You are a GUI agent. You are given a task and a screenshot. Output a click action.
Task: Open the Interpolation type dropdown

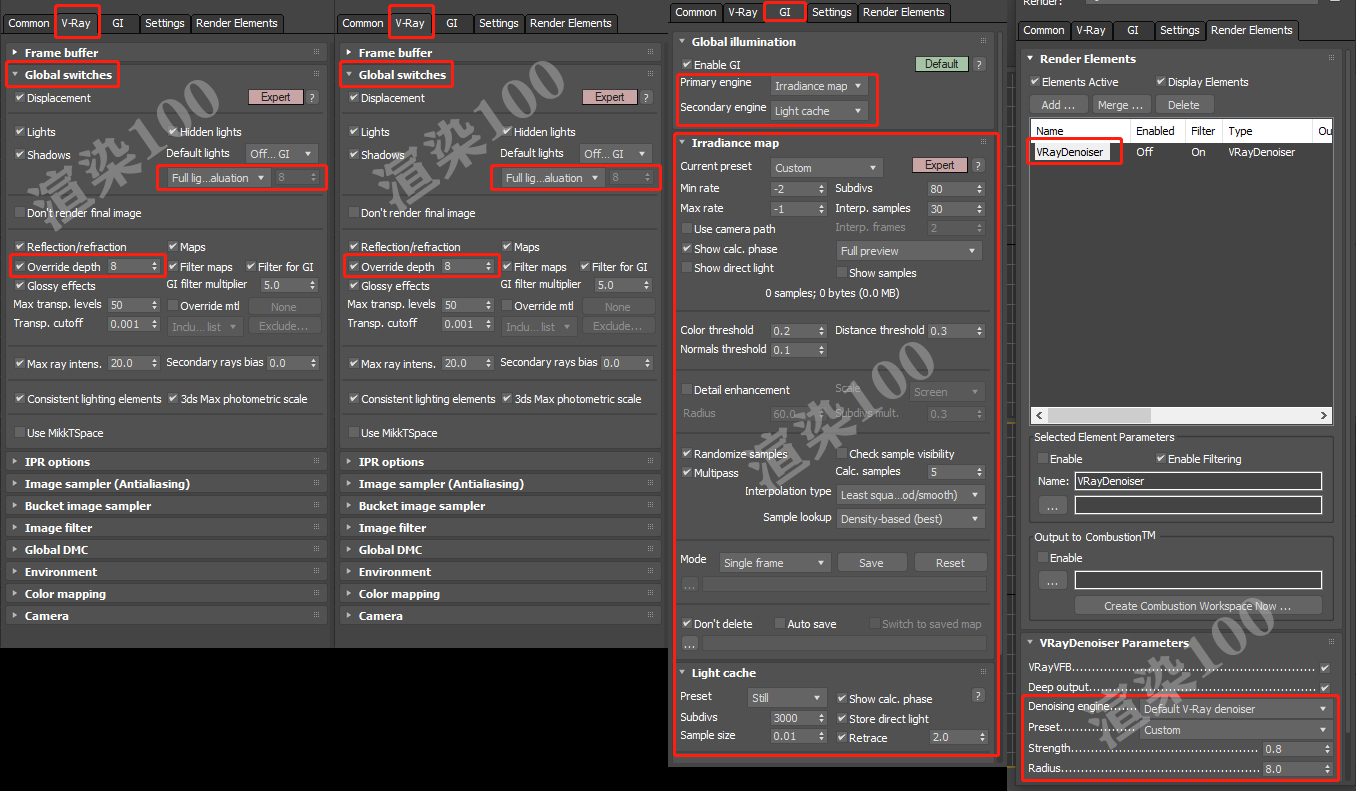[910, 495]
